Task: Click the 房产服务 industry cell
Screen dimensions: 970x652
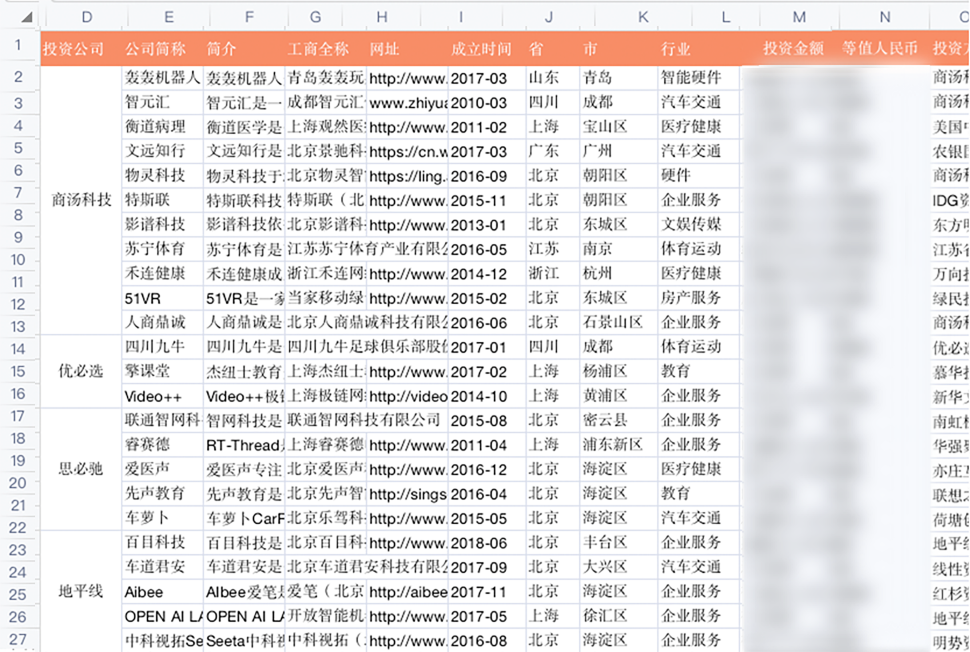Action: (699, 298)
